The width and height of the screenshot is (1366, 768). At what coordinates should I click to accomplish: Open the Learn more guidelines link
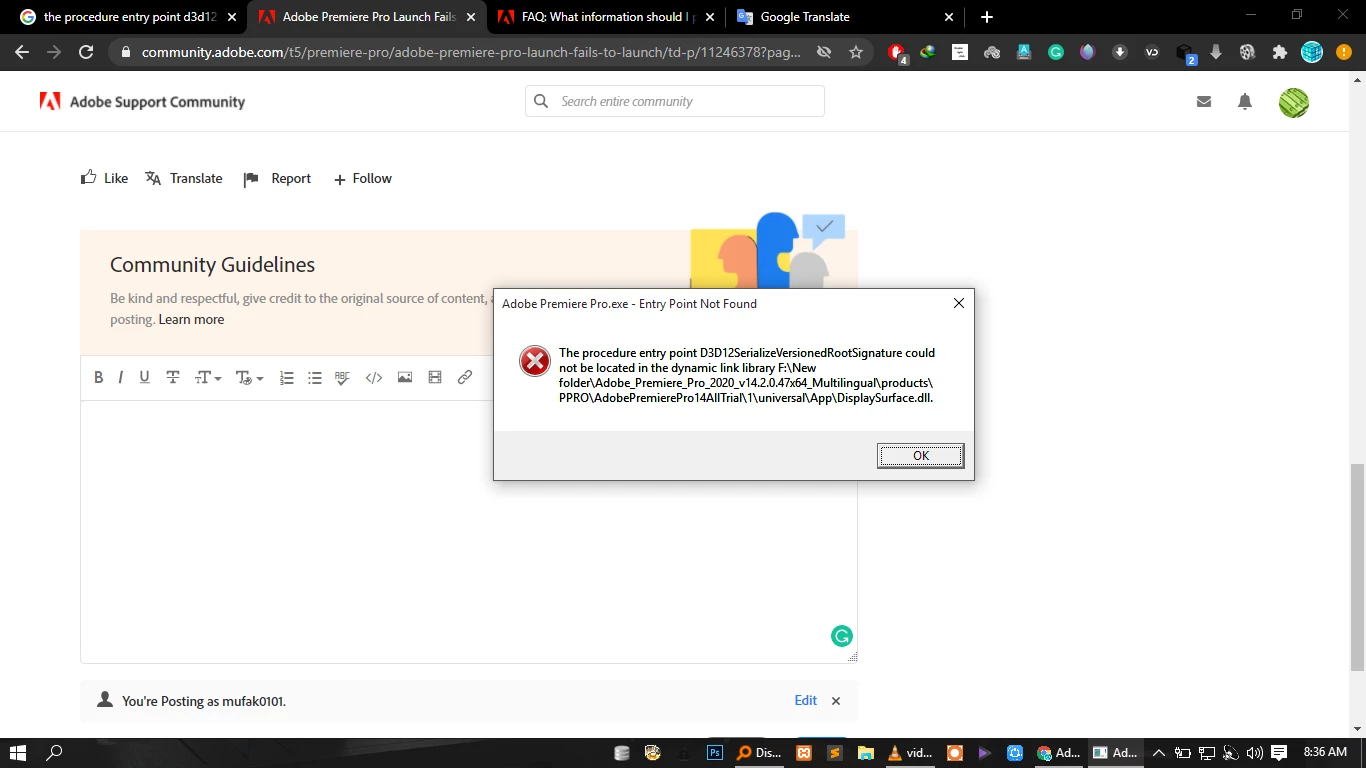191,319
